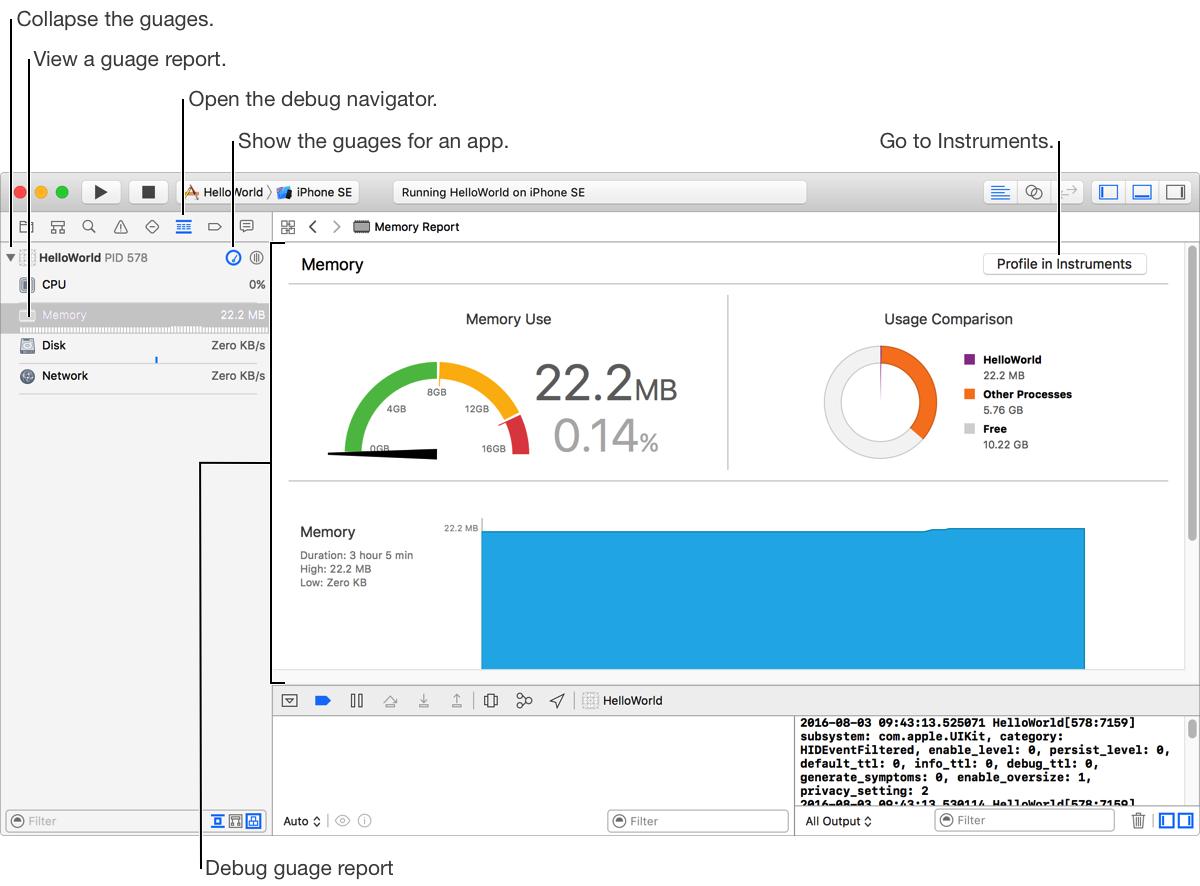Click the Simulate Location arrow icon

click(x=557, y=701)
